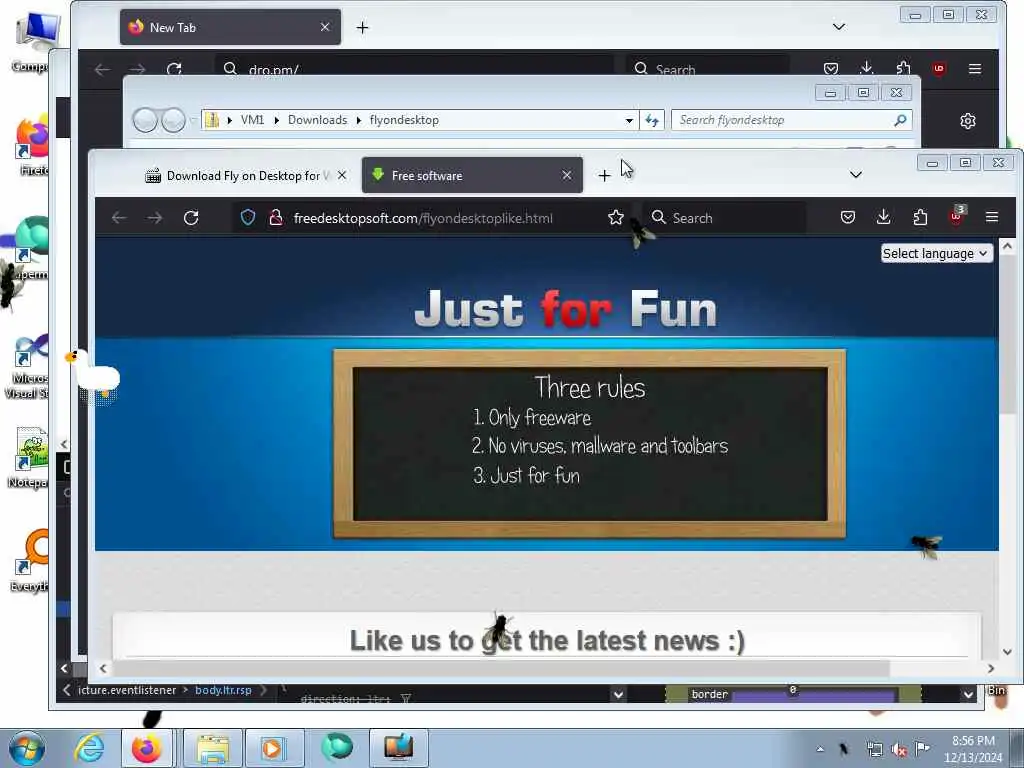This screenshot has height=768, width=1024.
Task: Open the Notepad++ desktop shortcut
Action: tap(27, 456)
